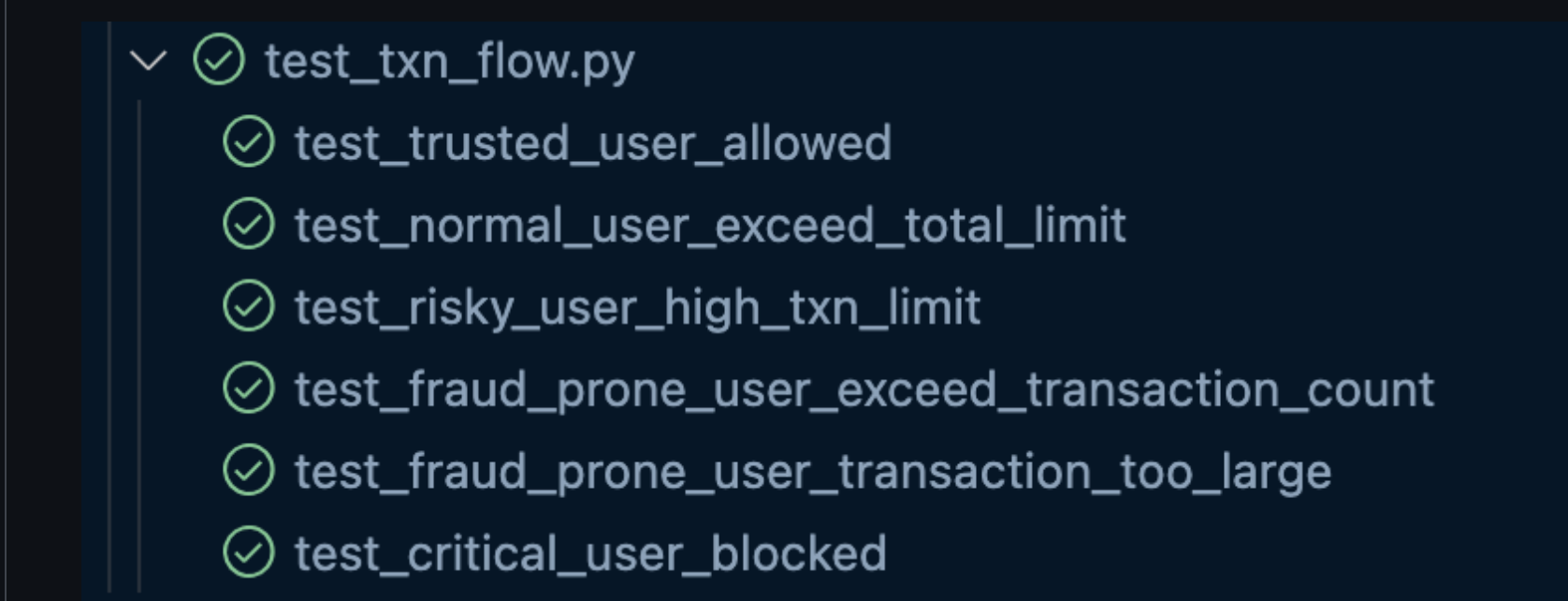Choose test_fraud_prone_user_exceed_transaction_count test label
Screen dimensions: 1568x601
coord(864,389)
